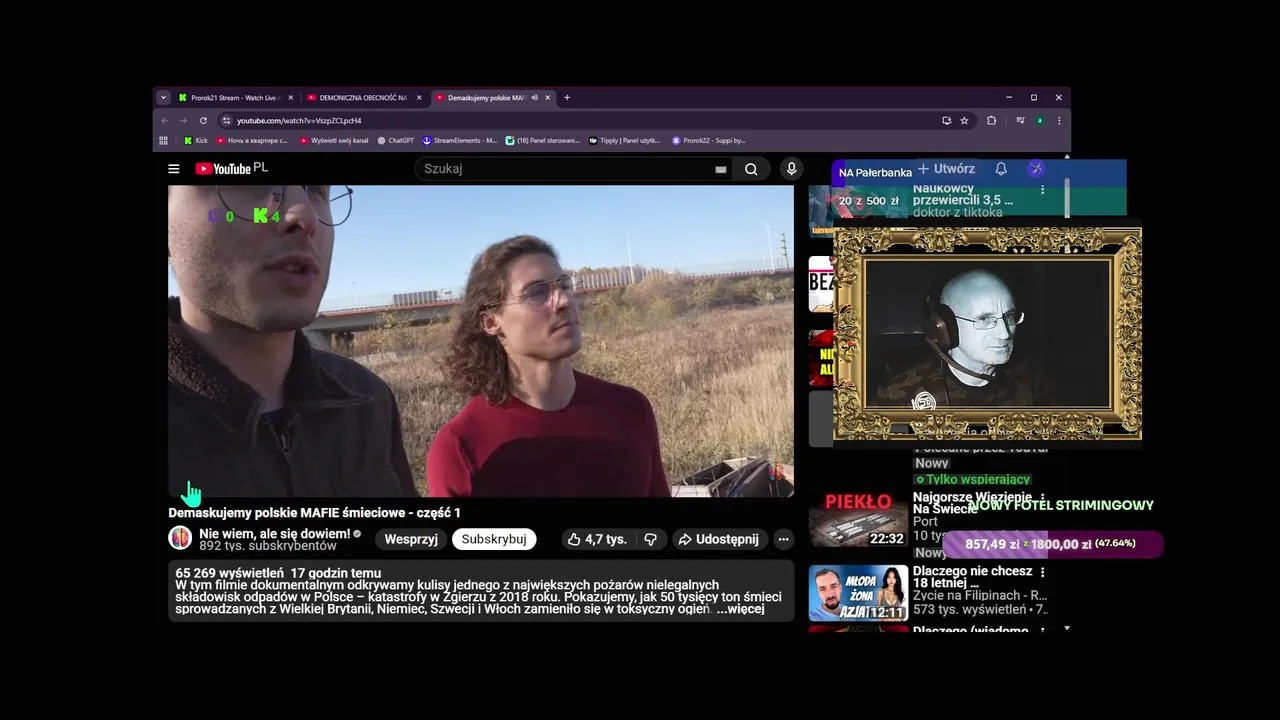Open Chrome three-dot menu

tap(1059, 120)
